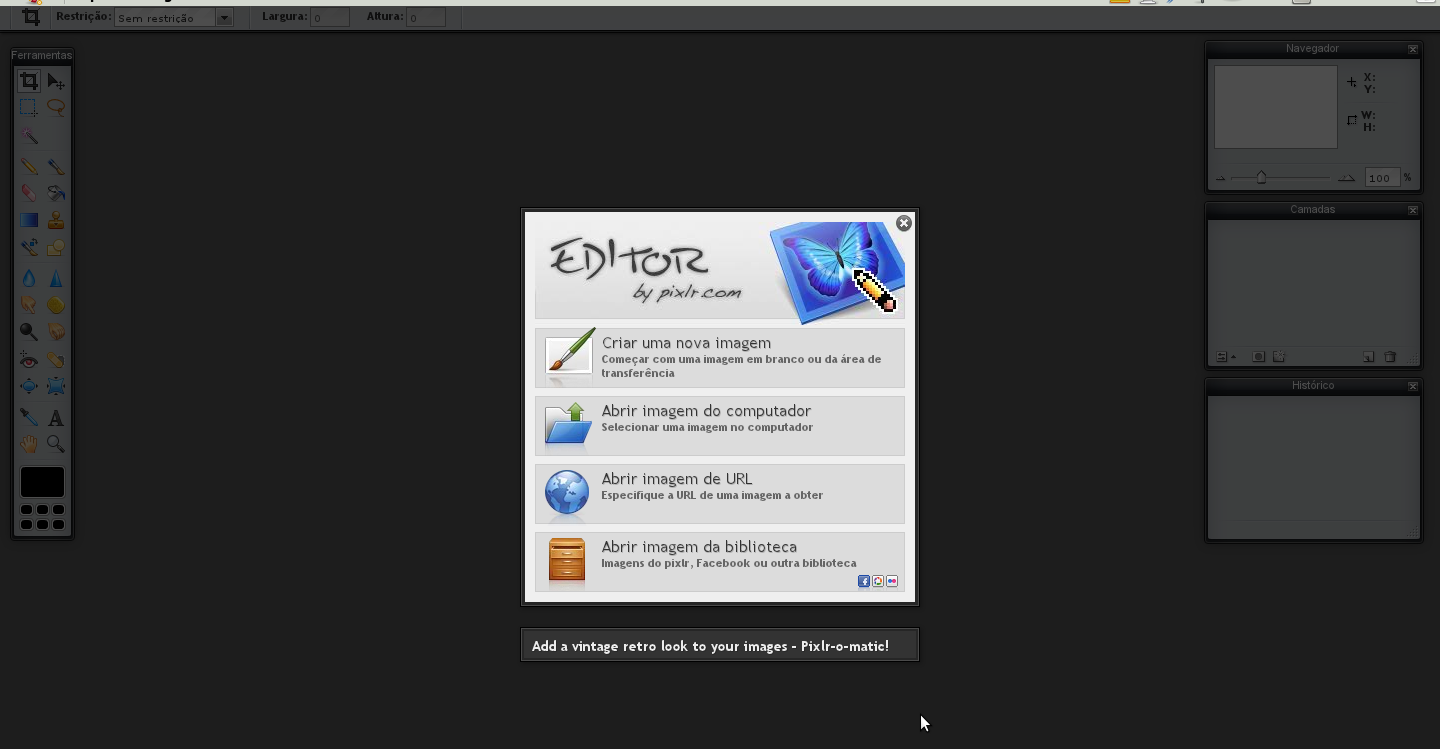Image resolution: width=1440 pixels, height=749 pixels.
Task: Click the Flickr library icon
Action: pyautogui.click(x=892, y=581)
